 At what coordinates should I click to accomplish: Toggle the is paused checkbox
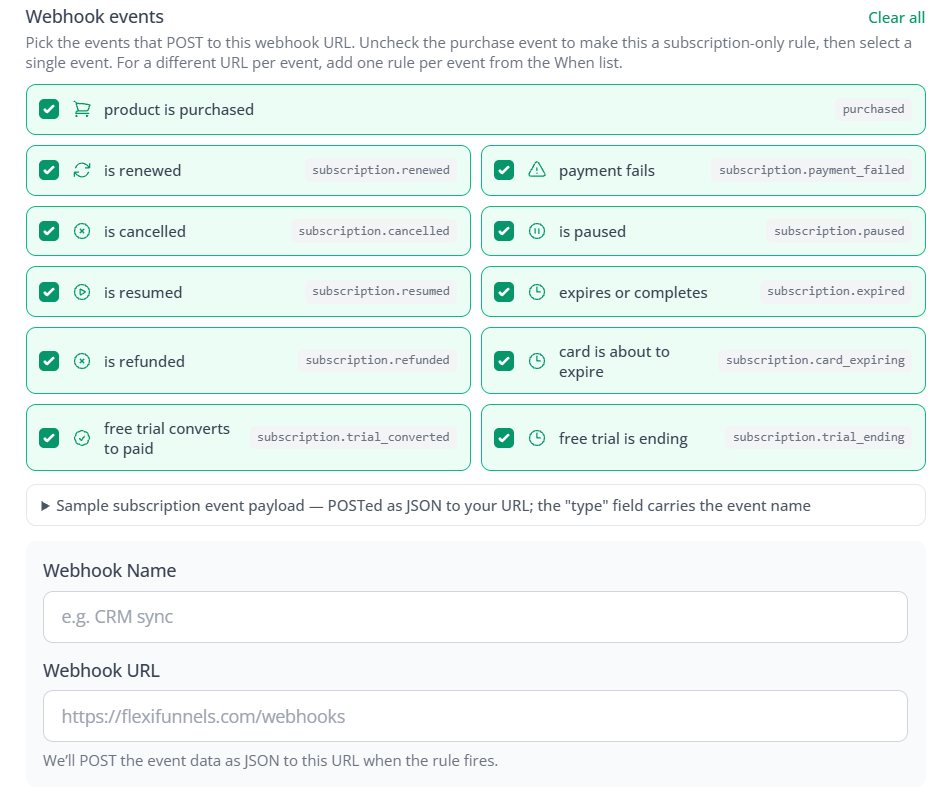click(x=504, y=231)
